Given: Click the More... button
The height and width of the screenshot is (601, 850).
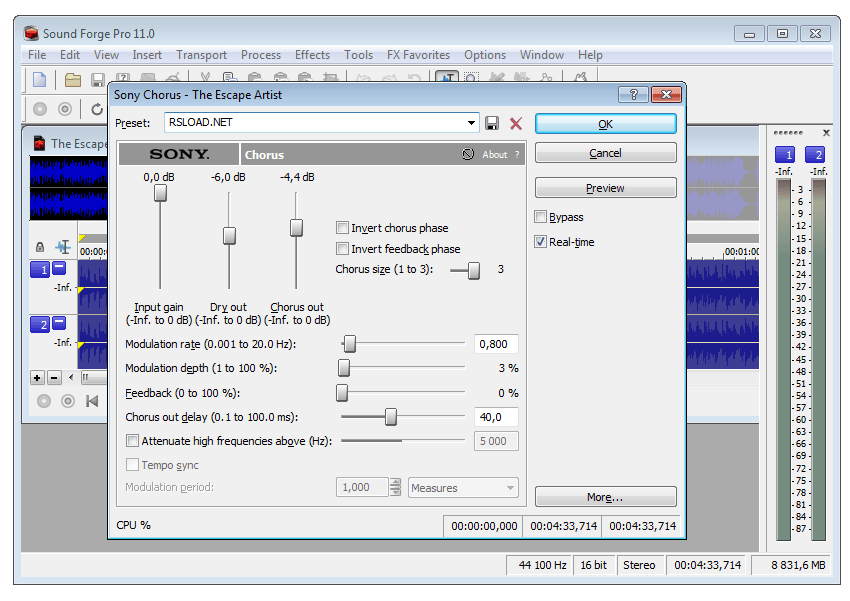Looking at the screenshot, I should click(606, 497).
